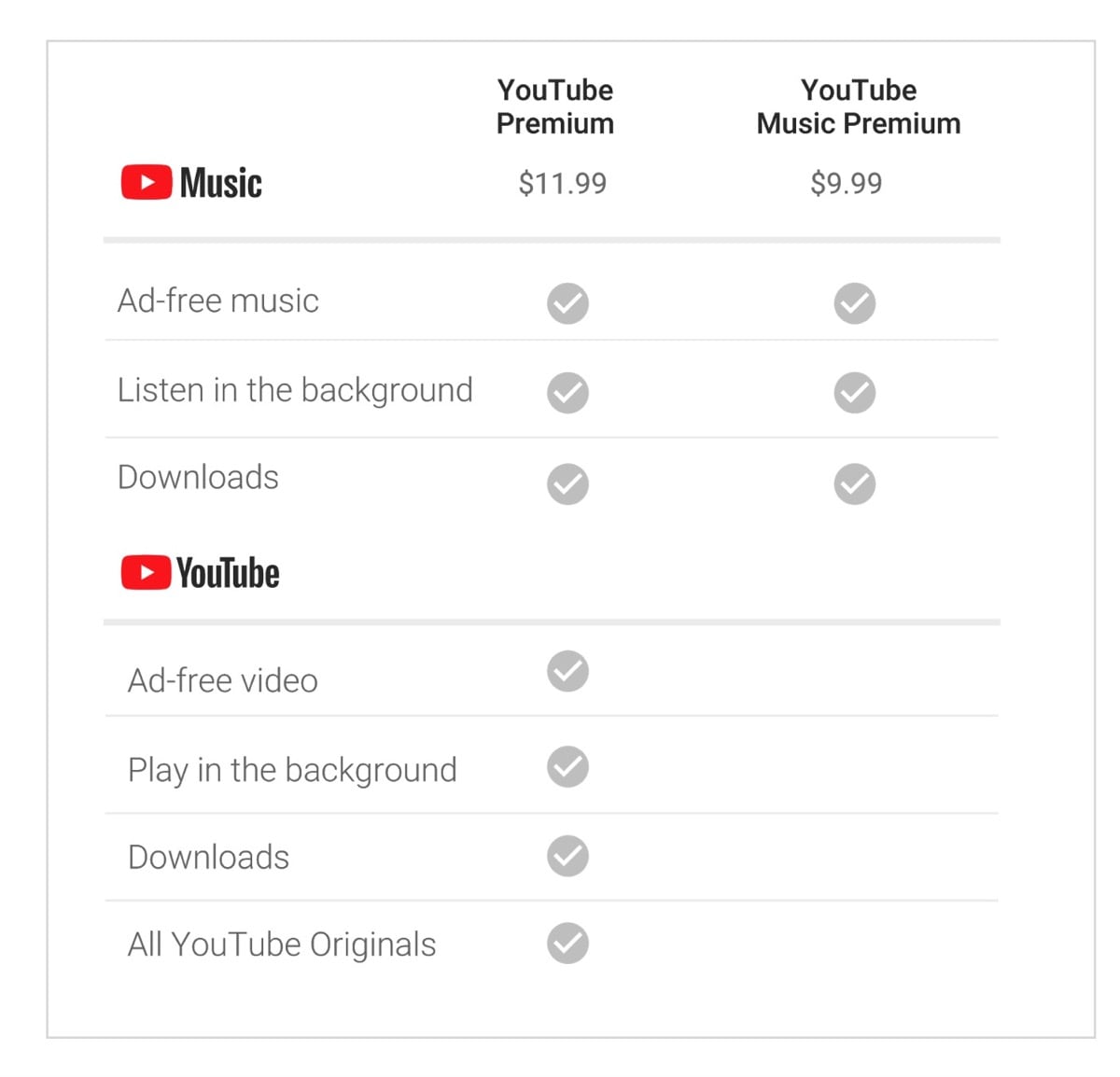1120x1077 pixels.
Task: Click the video Downloads checkmark
Action: 567,856
